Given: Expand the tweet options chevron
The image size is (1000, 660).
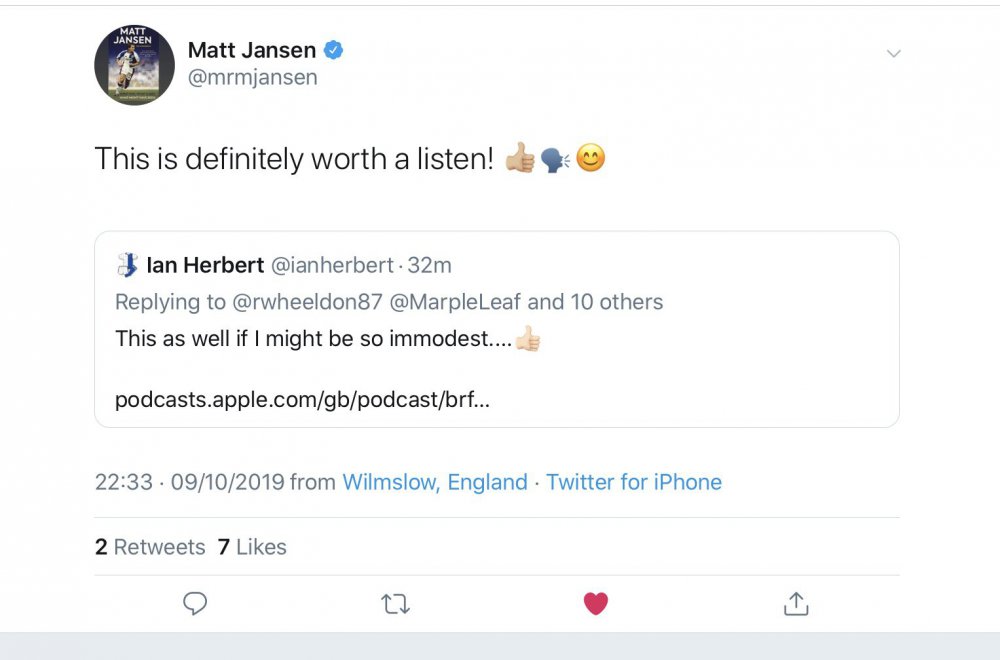Looking at the screenshot, I should pos(894,54).
